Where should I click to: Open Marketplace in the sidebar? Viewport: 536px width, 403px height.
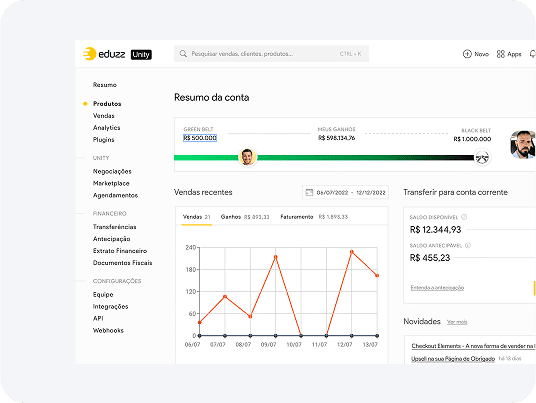click(x=111, y=183)
